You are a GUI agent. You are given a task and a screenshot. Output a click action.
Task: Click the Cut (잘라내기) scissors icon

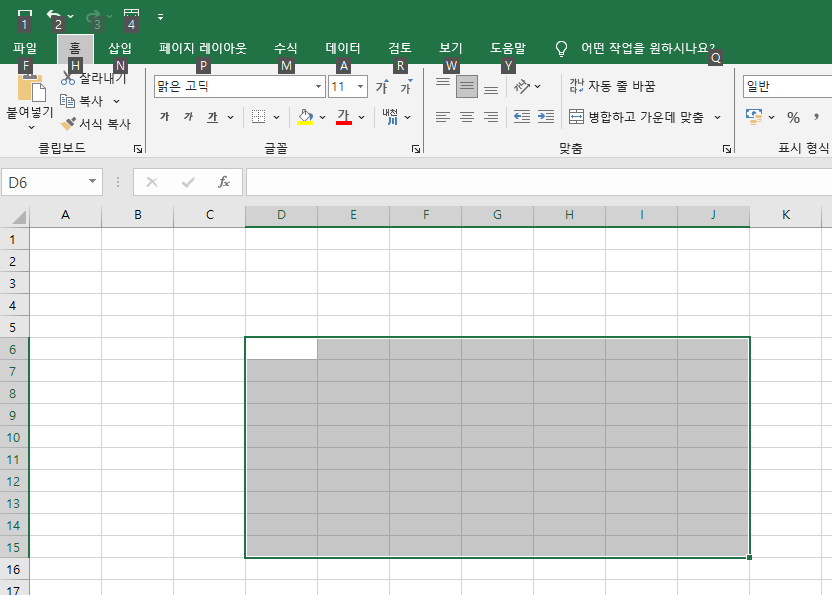68,79
